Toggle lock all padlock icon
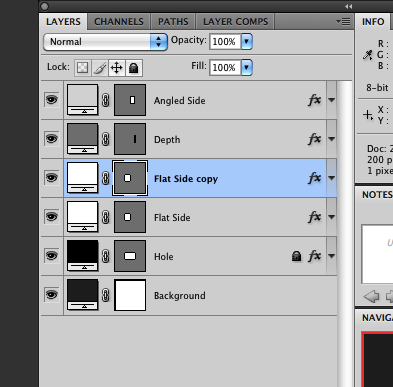393x387 pixels. pos(134,68)
